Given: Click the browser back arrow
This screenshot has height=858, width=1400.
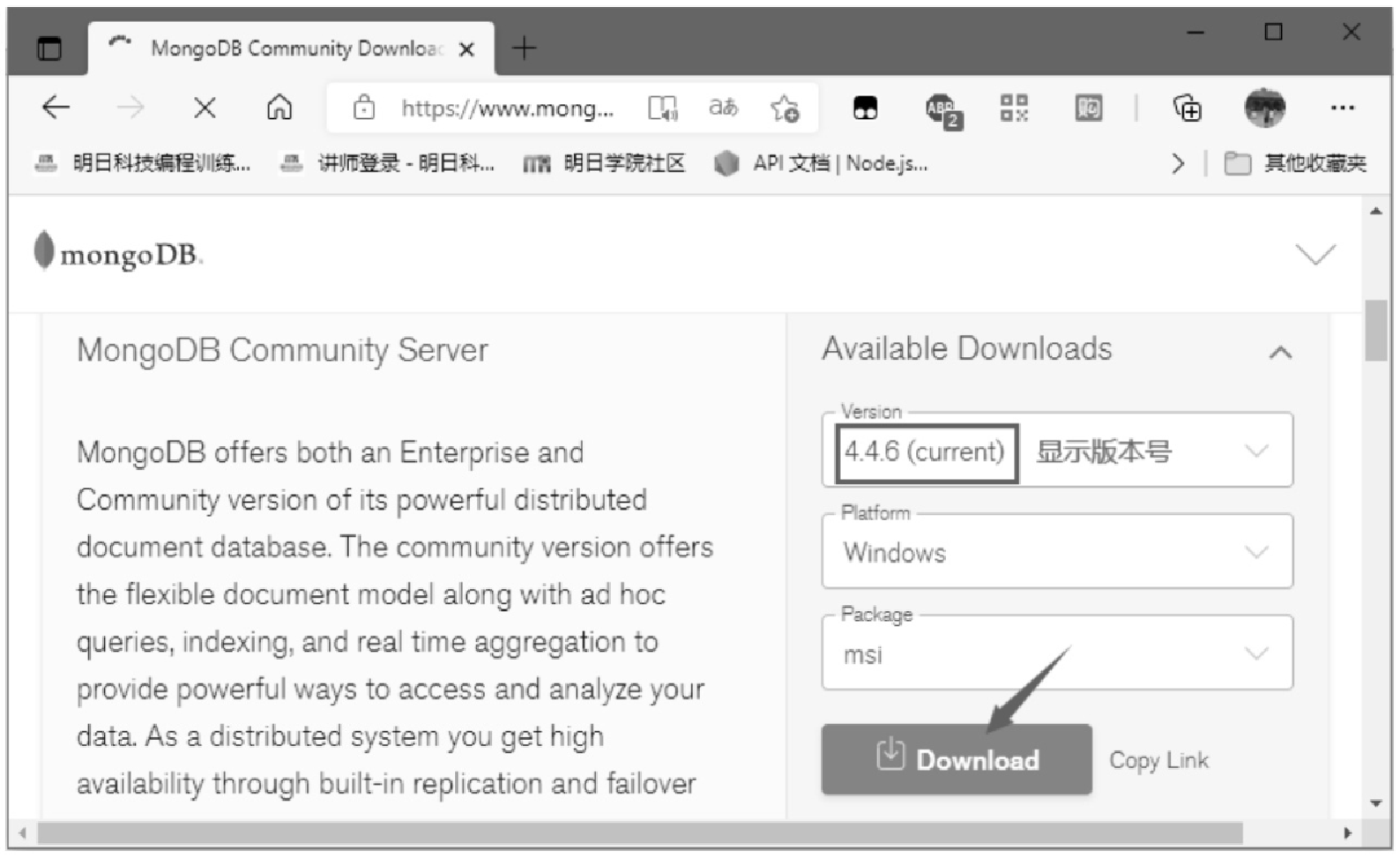Looking at the screenshot, I should coord(56,108).
